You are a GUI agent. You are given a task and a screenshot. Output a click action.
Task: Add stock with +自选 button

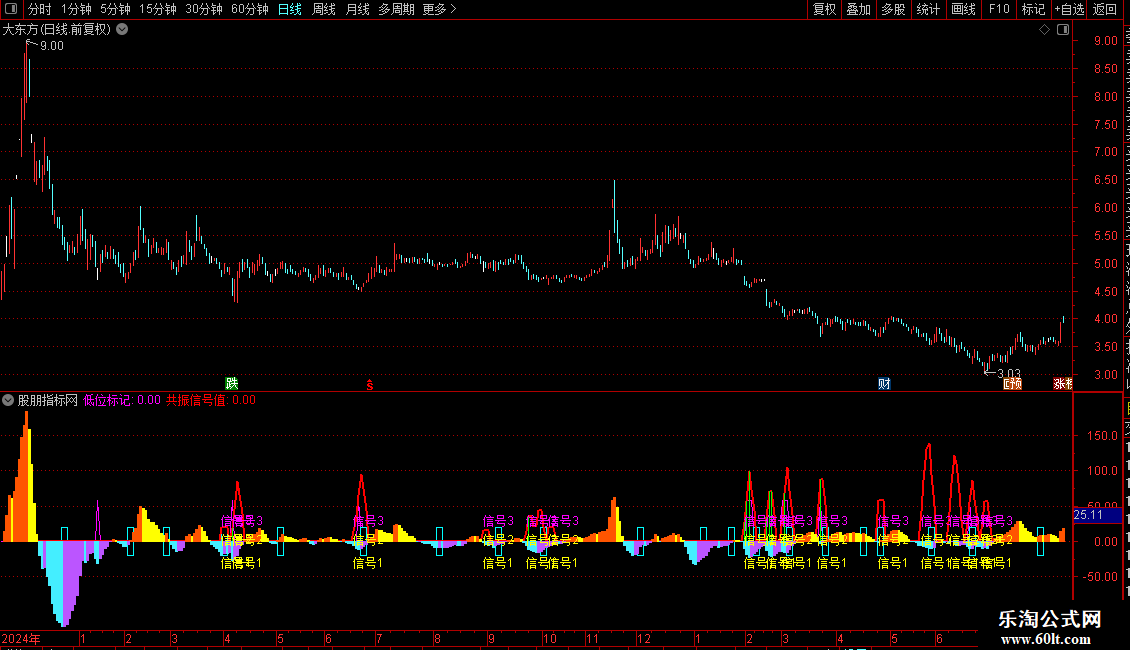point(1069,9)
